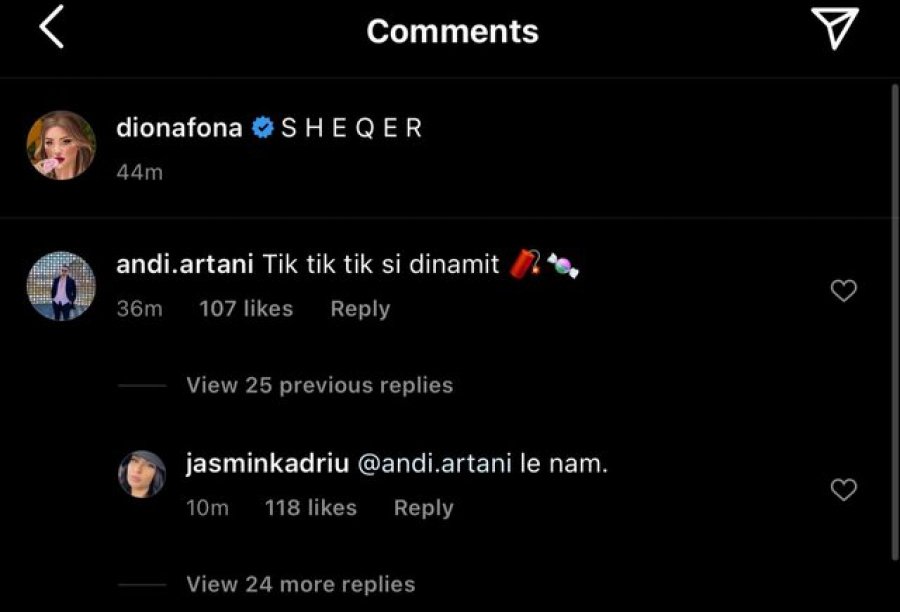
Task: Like jasminkadriu's reply with heart icon
Action: tap(844, 490)
